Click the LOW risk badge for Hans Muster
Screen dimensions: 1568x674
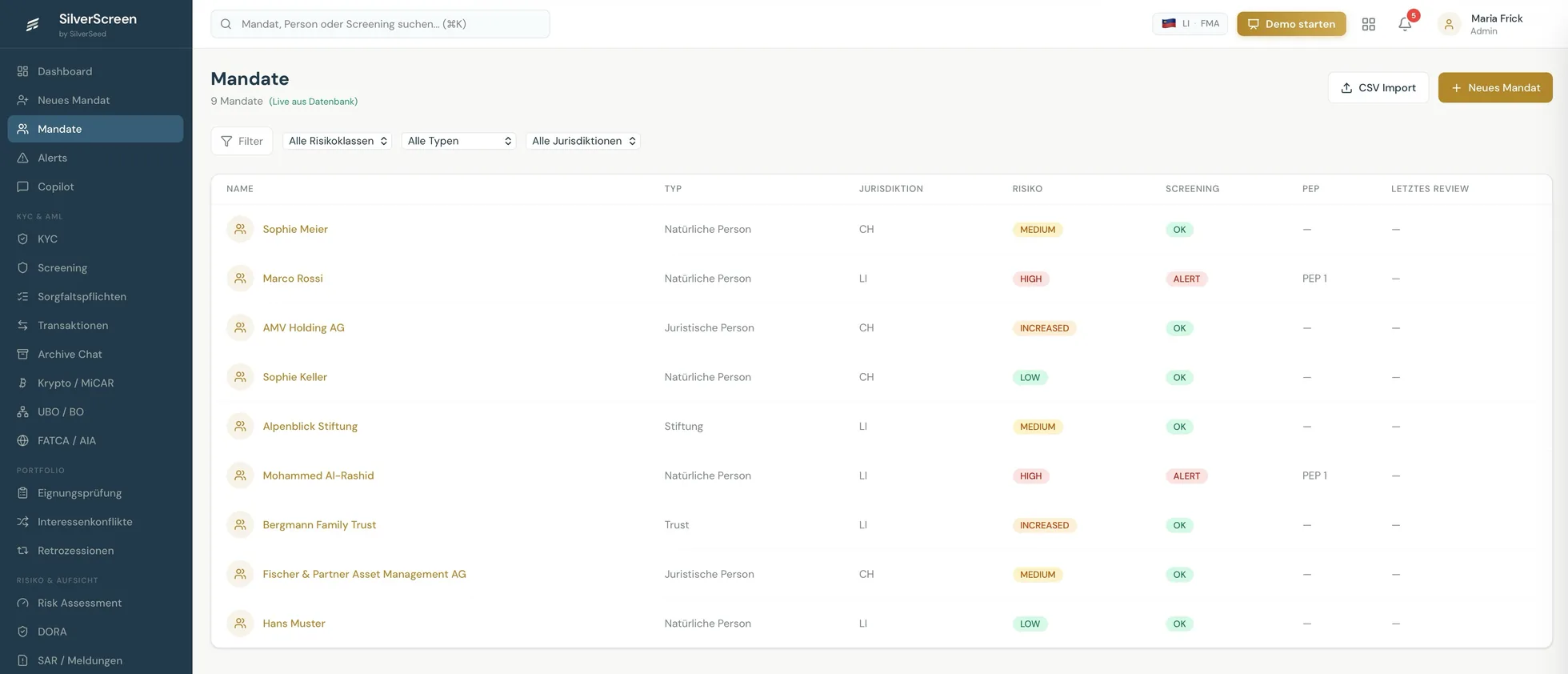(x=1030, y=624)
